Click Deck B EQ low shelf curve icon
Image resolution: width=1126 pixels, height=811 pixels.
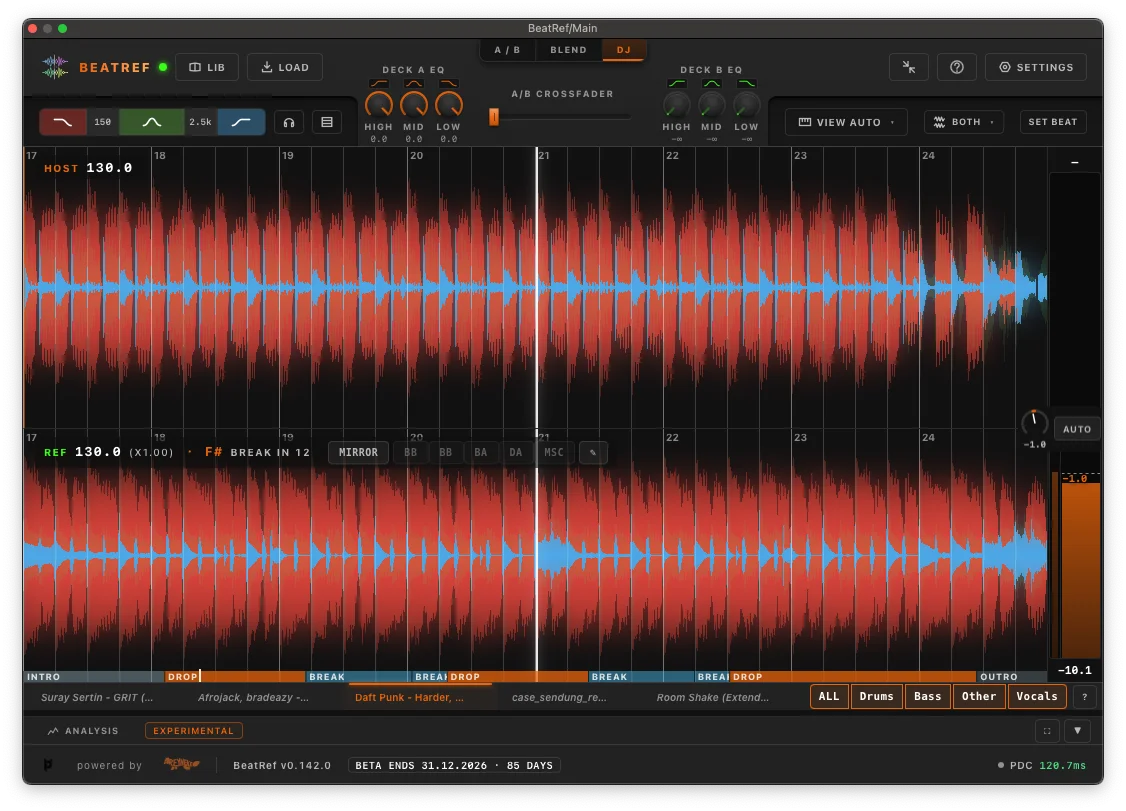[x=747, y=83]
